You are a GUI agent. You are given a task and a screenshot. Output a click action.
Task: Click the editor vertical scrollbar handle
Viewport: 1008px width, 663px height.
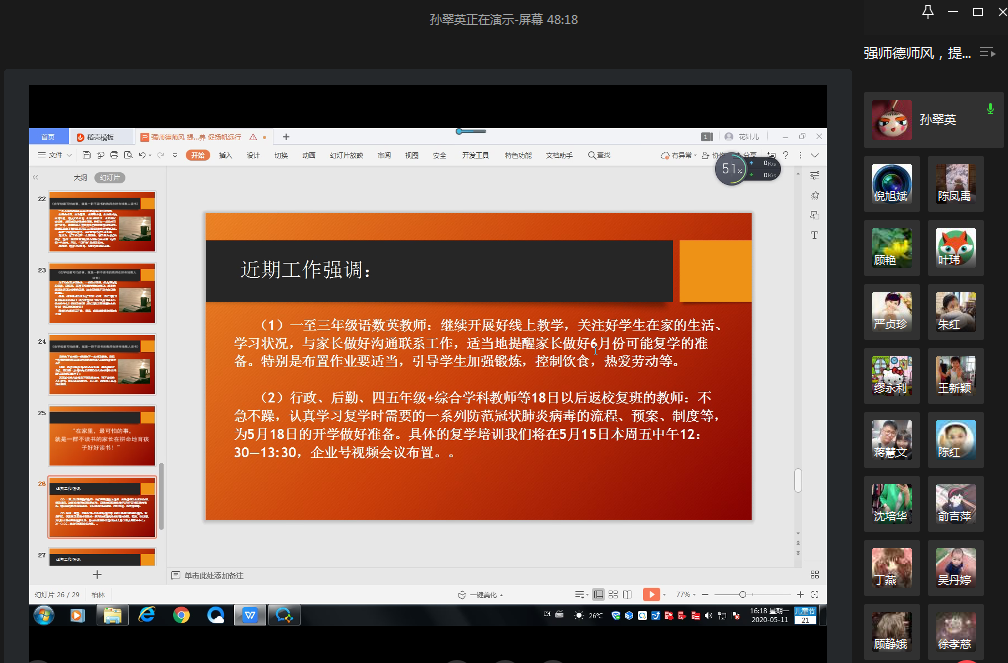coord(798,480)
